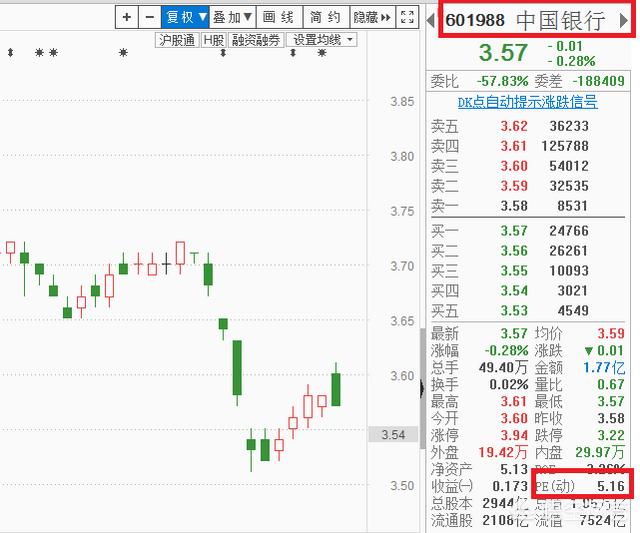Click the 融资融券 tag
The width and height of the screenshot is (640, 533).
(256, 40)
